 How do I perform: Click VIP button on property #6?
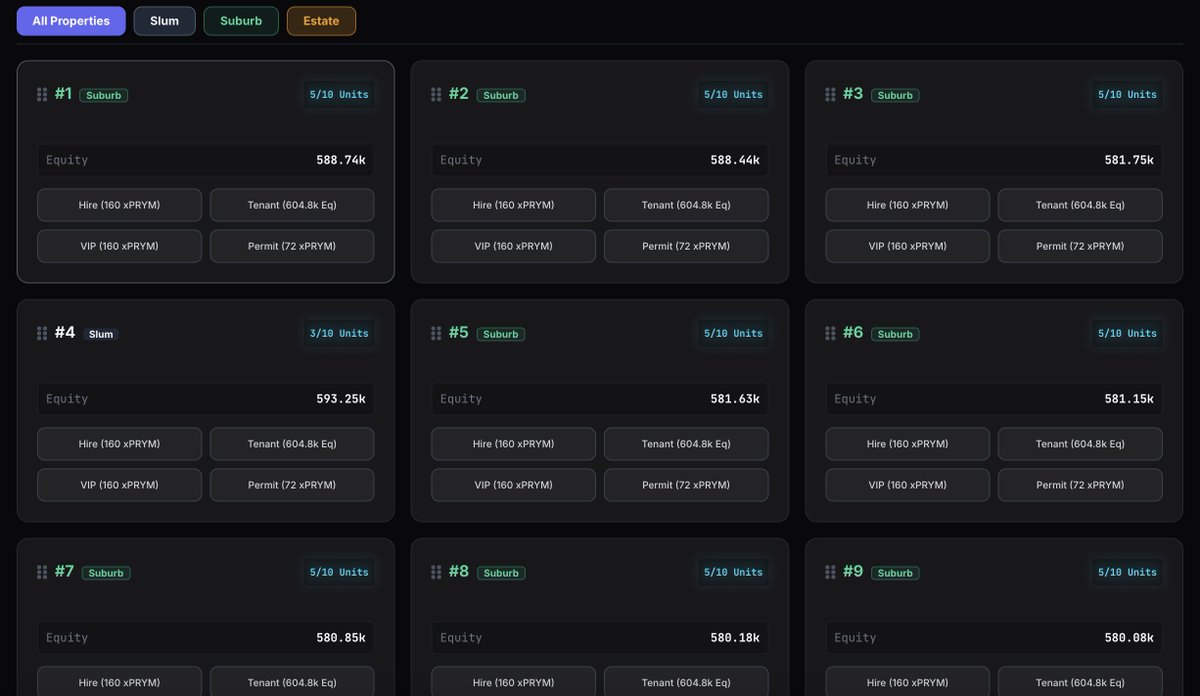(x=908, y=485)
